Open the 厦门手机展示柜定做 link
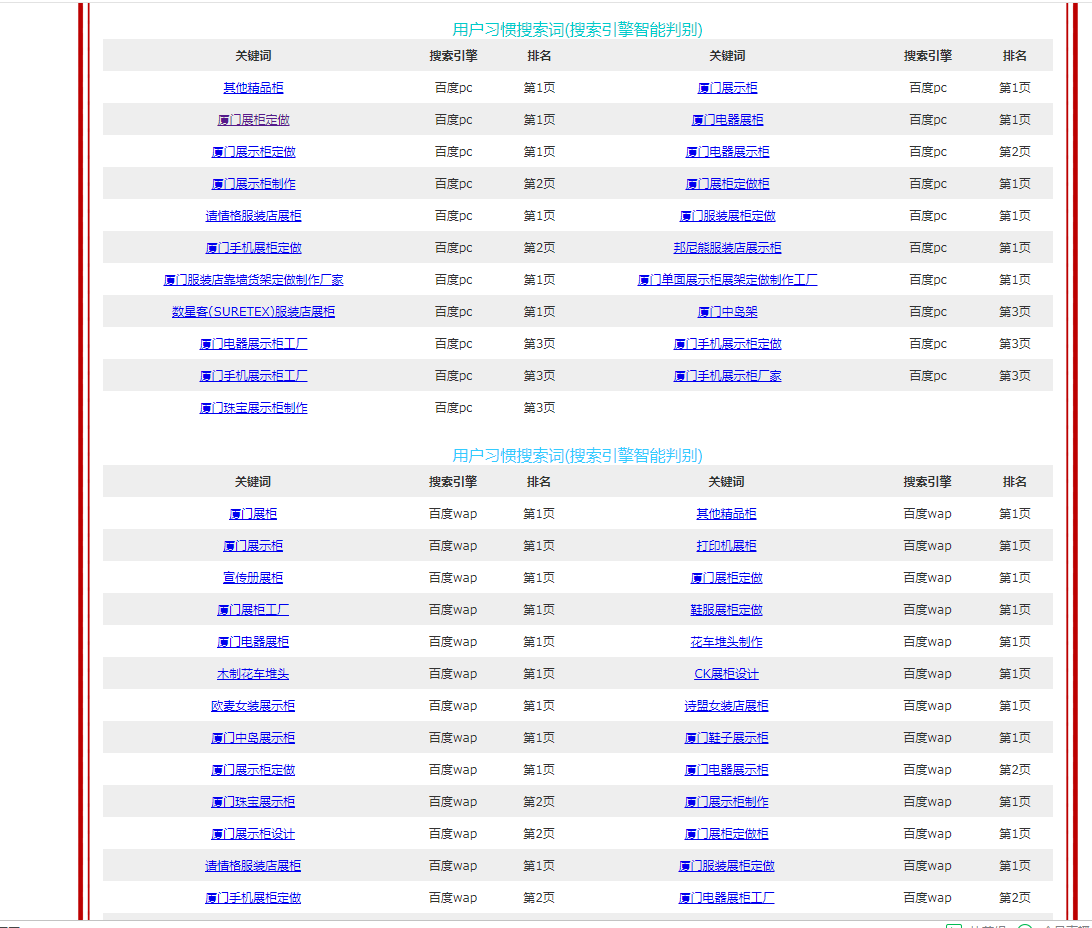The height and width of the screenshot is (928, 1092). tap(727, 344)
